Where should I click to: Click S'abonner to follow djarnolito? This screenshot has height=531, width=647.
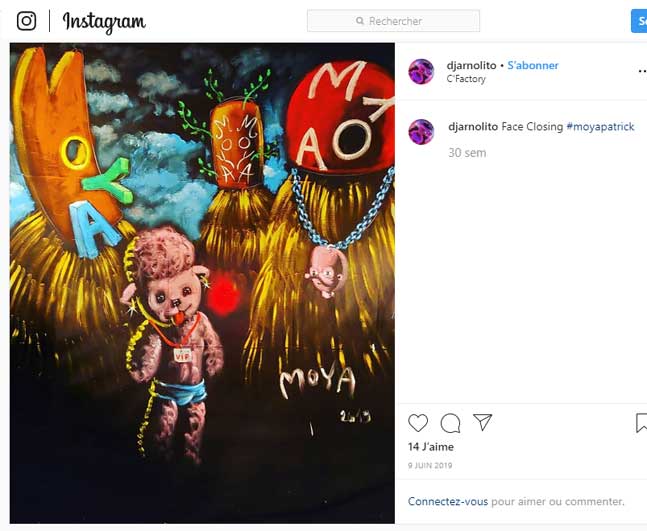[x=533, y=65]
